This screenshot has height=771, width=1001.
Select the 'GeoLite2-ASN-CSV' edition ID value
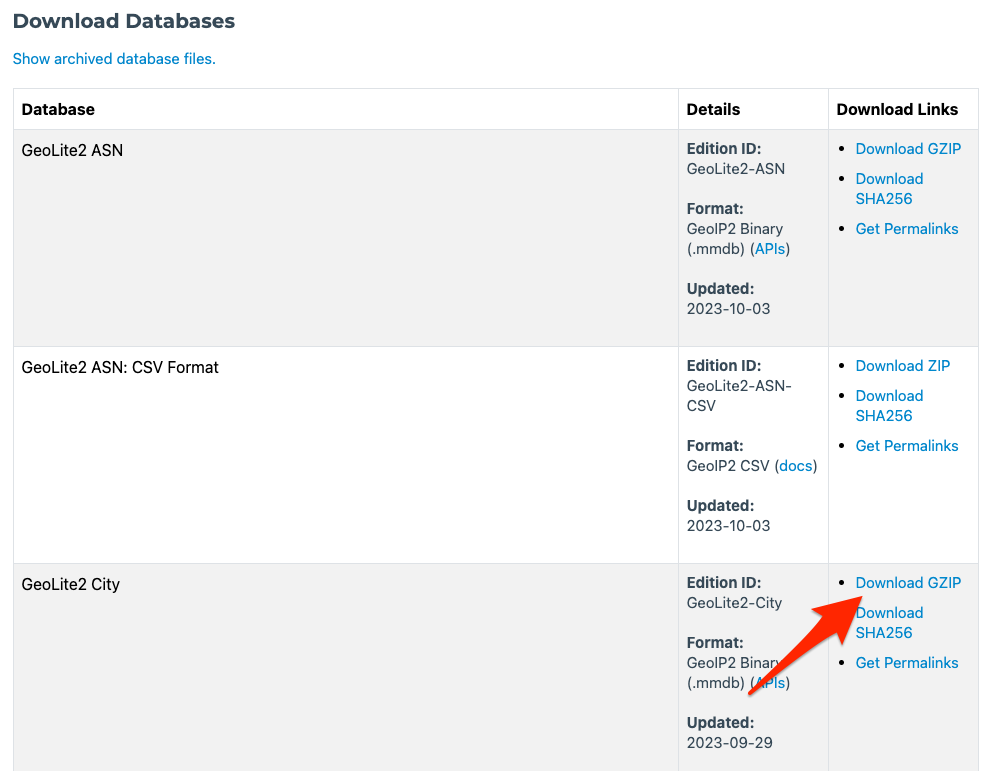tap(739, 396)
